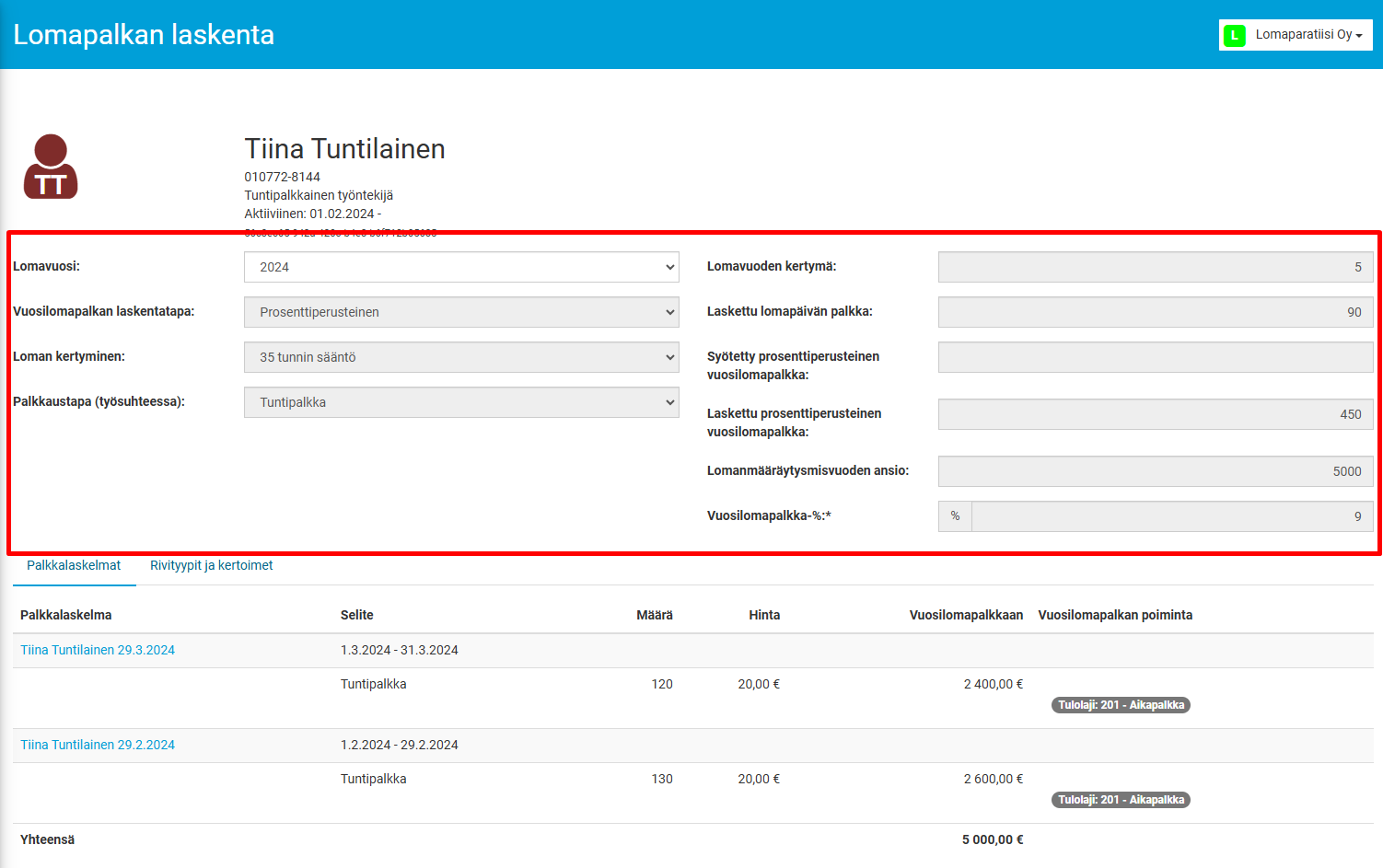1383x868 pixels.
Task: Open payslip Tiina Tuntilainen 29.3.2024
Action: pos(98,650)
